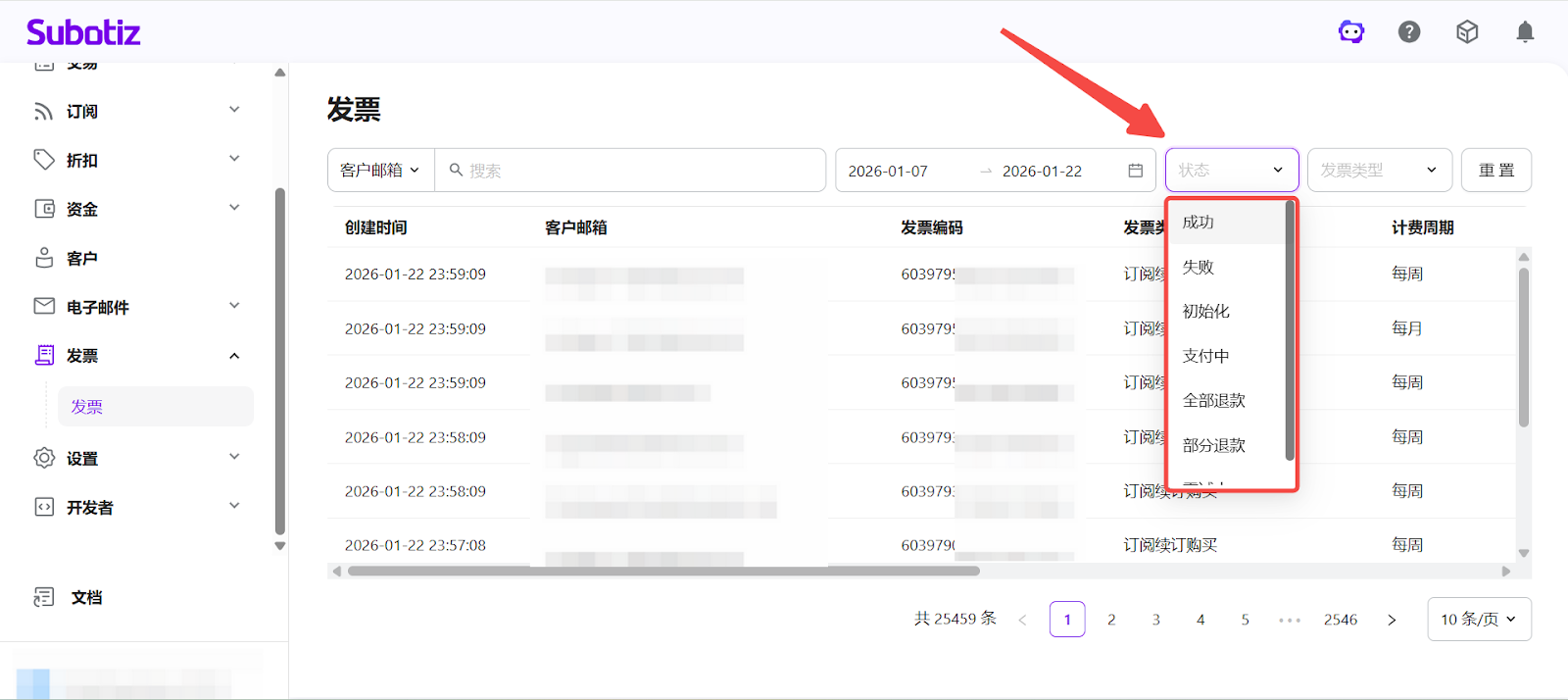The image size is (1568, 700).
Task: Click the 订阅 subscription sidebar icon
Action: [44, 112]
